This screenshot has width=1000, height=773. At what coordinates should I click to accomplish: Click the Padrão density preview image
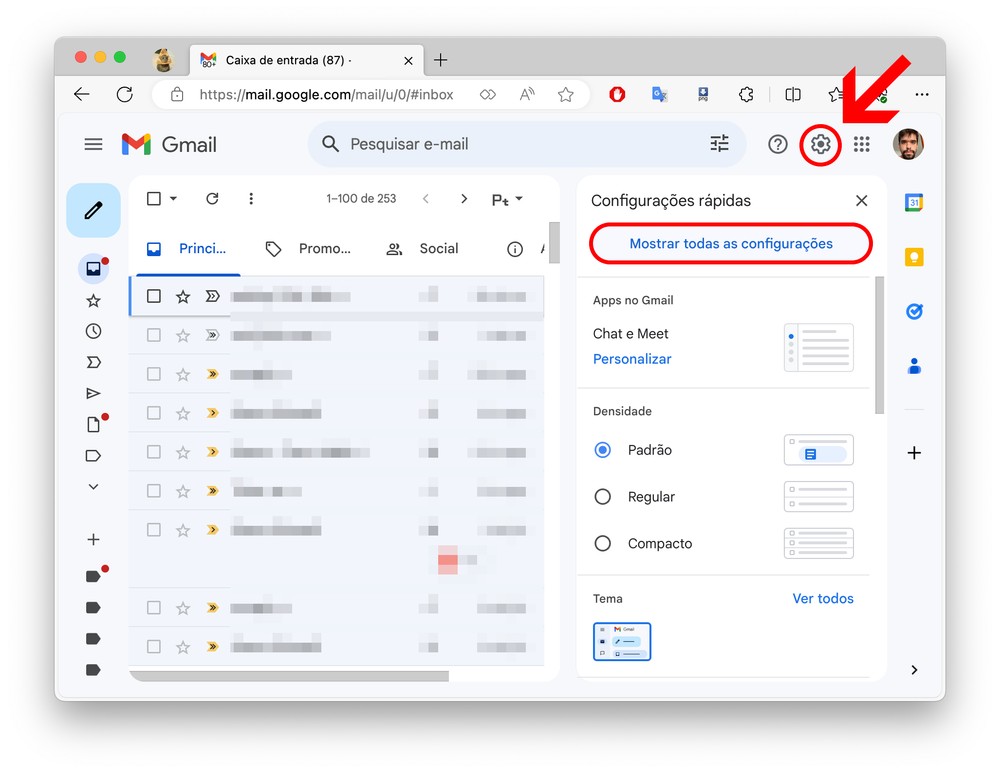tap(819, 450)
